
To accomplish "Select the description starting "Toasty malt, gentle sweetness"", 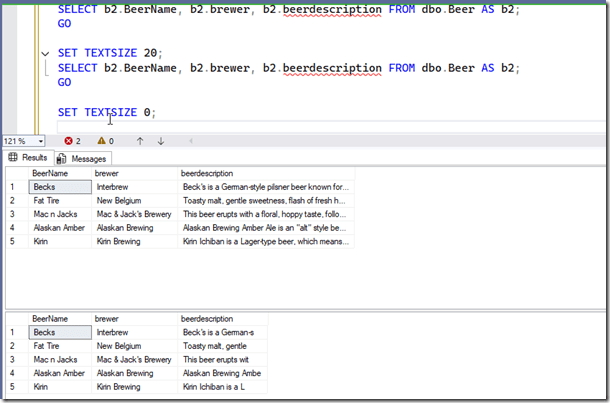I will click(x=266, y=201).
